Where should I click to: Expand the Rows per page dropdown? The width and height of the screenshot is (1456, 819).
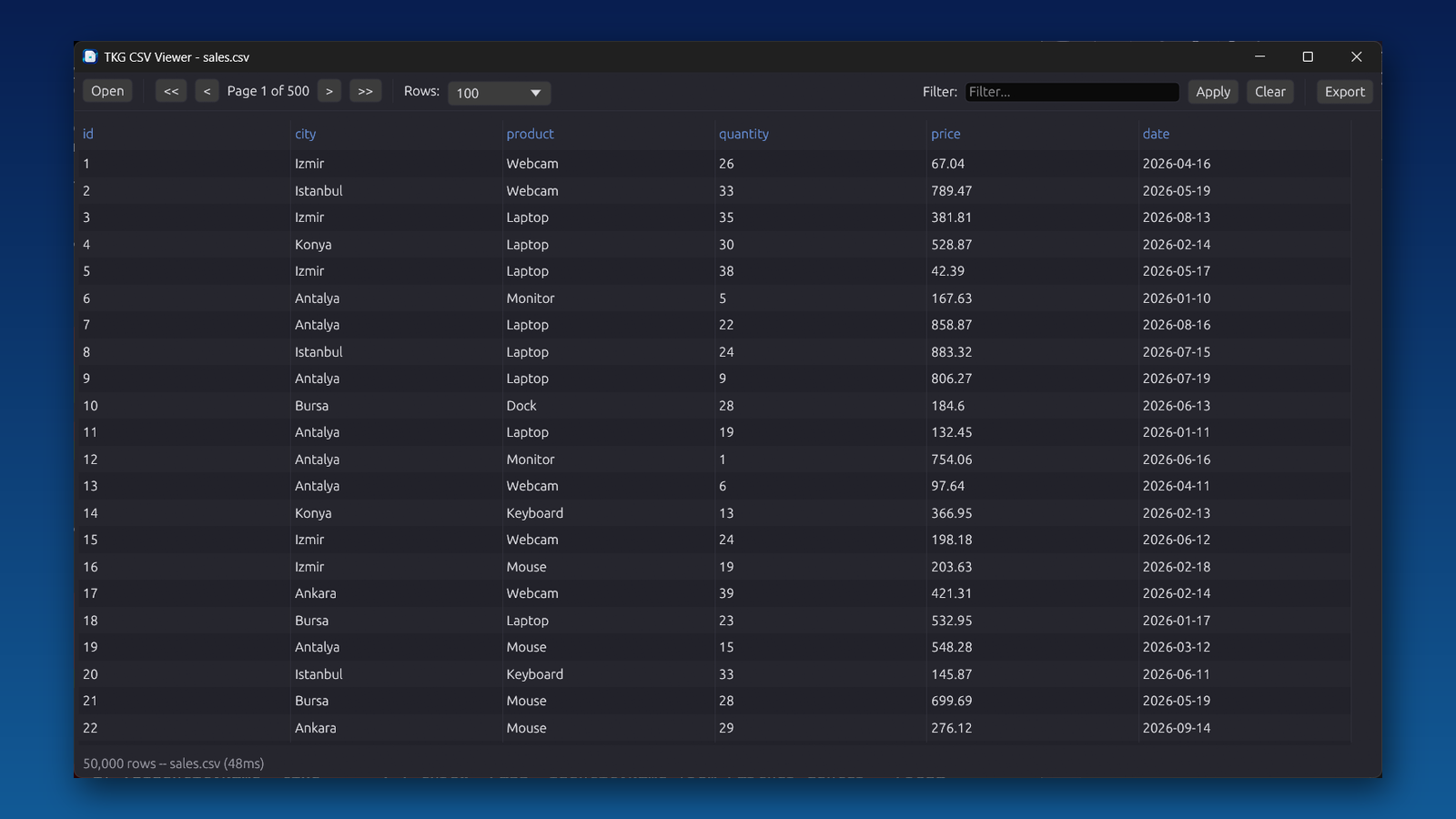[499, 93]
